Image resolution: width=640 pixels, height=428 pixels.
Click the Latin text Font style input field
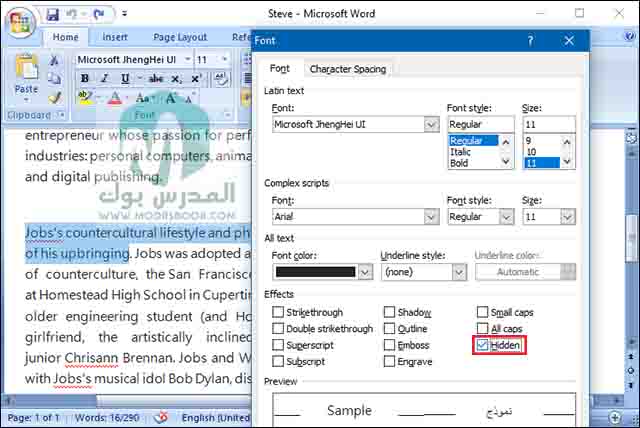pyautogui.click(x=480, y=124)
